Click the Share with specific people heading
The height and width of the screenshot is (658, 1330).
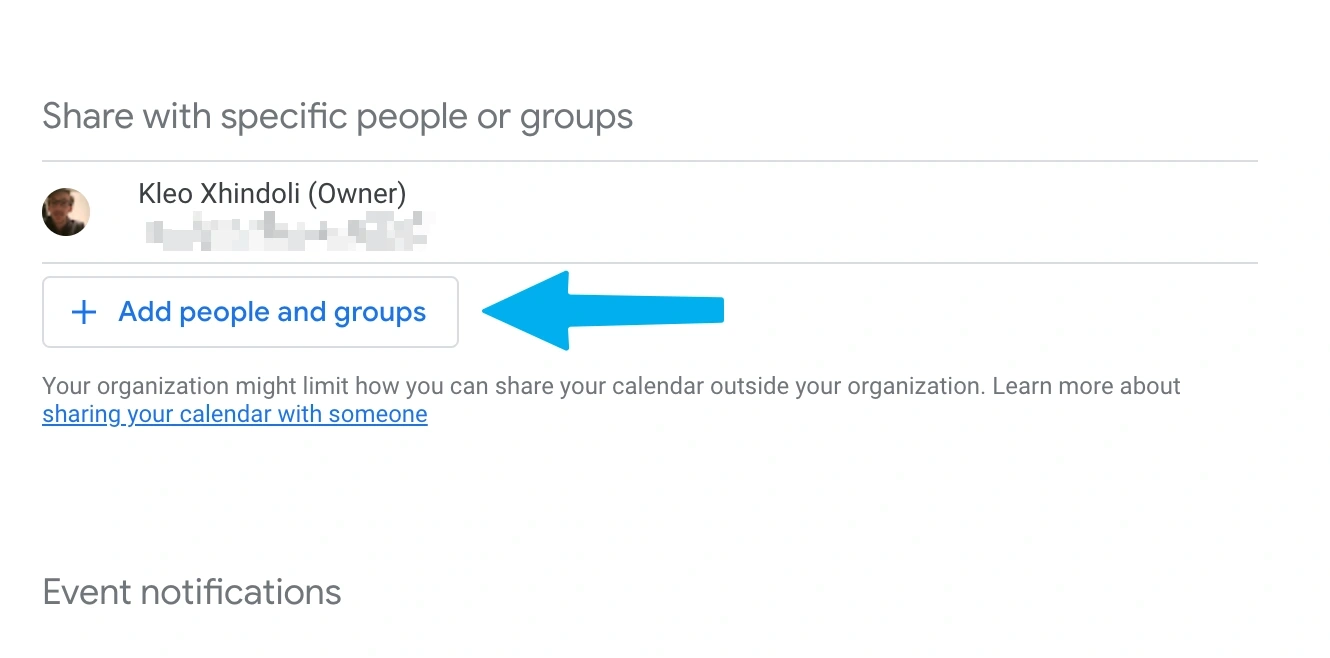pos(337,115)
